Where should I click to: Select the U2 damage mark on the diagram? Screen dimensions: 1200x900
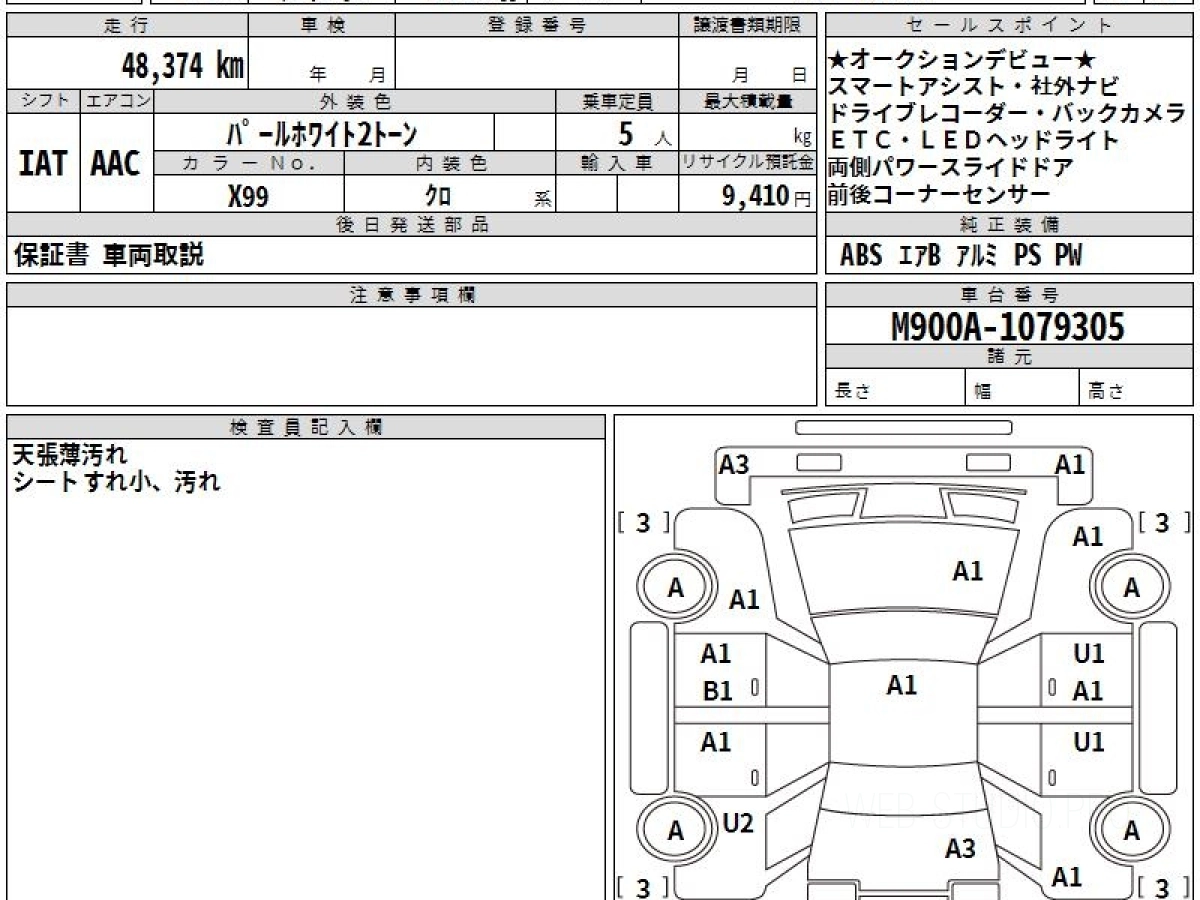click(x=738, y=823)
